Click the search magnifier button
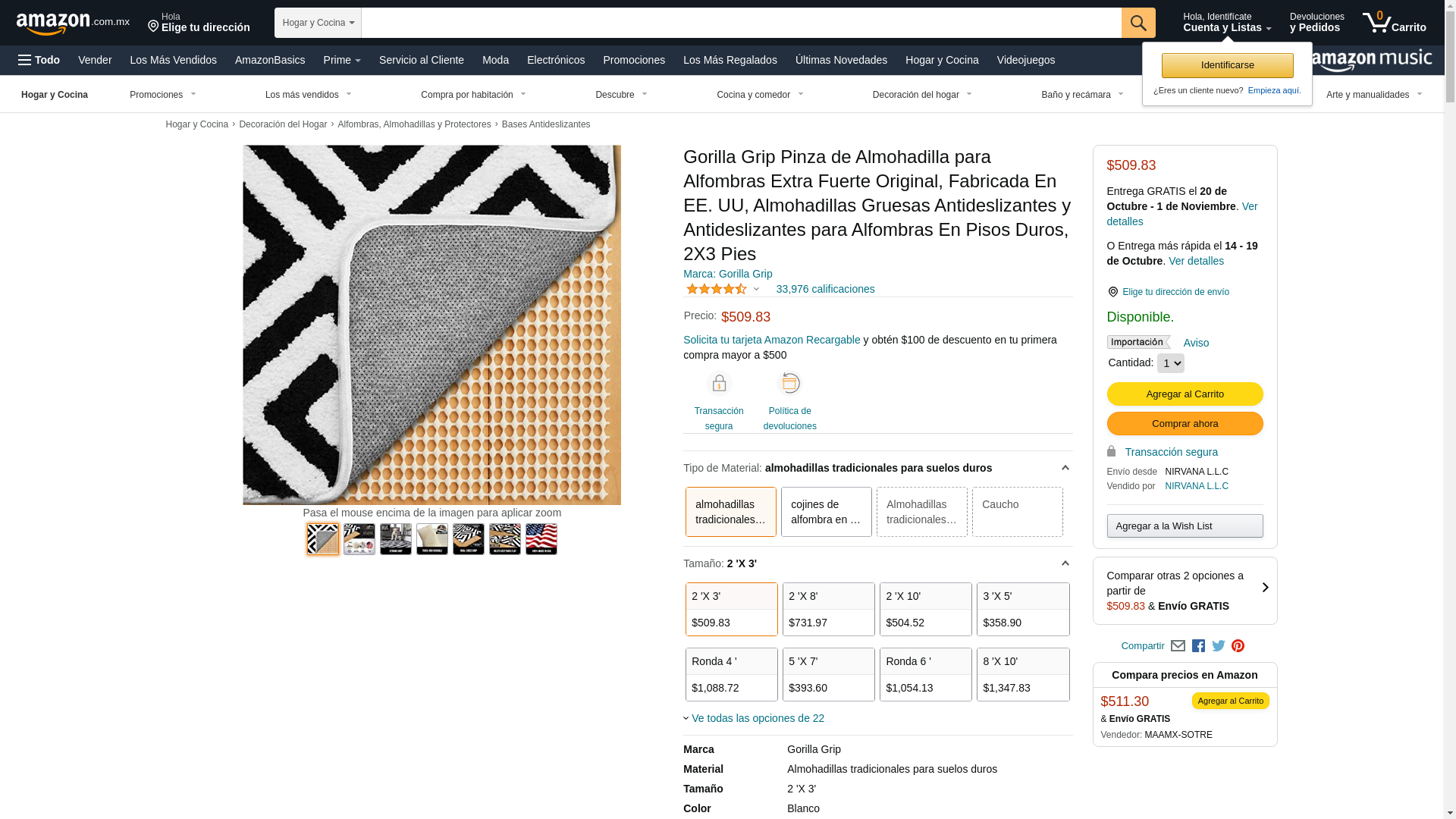 point(1137,23)
